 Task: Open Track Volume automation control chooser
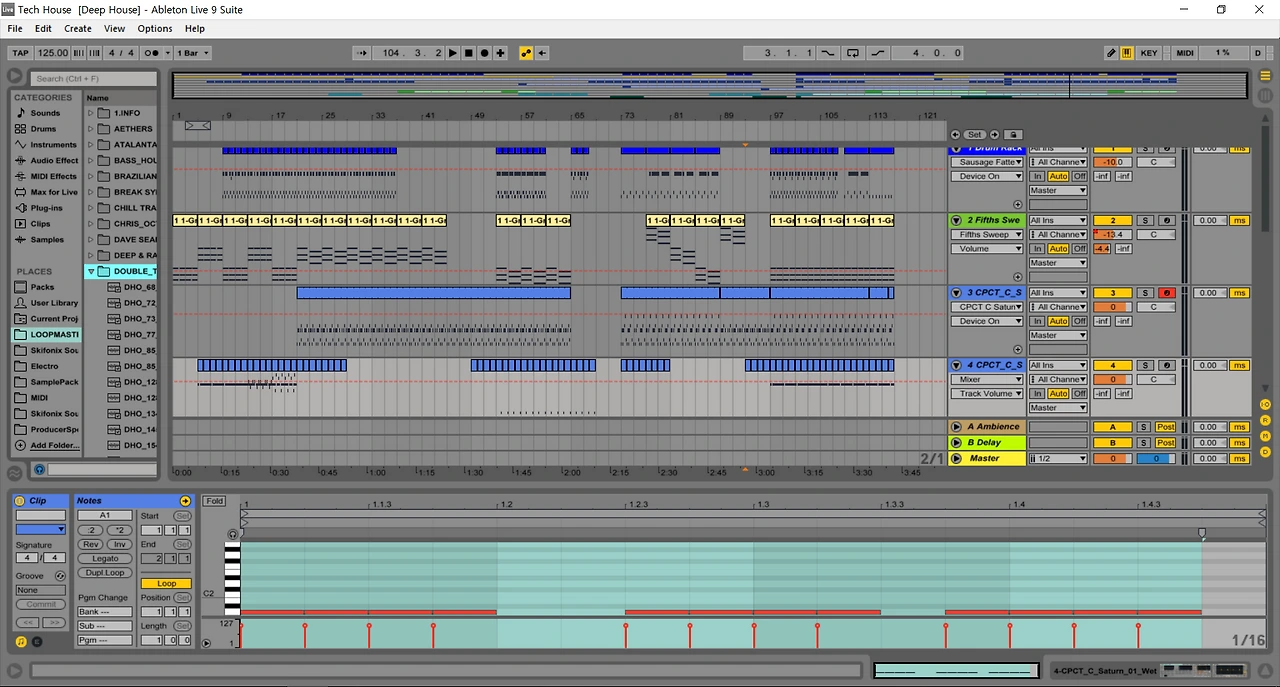(987, 394)
